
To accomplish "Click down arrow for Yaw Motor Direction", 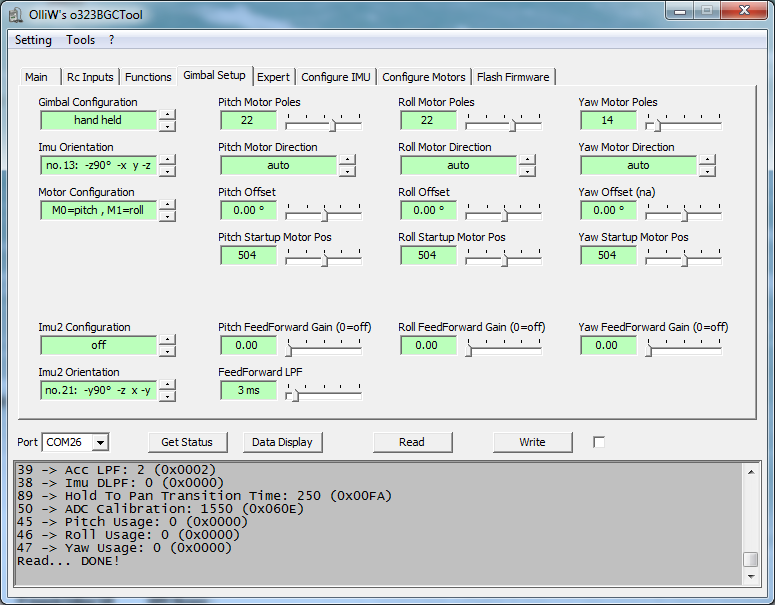I will point(707,170).
